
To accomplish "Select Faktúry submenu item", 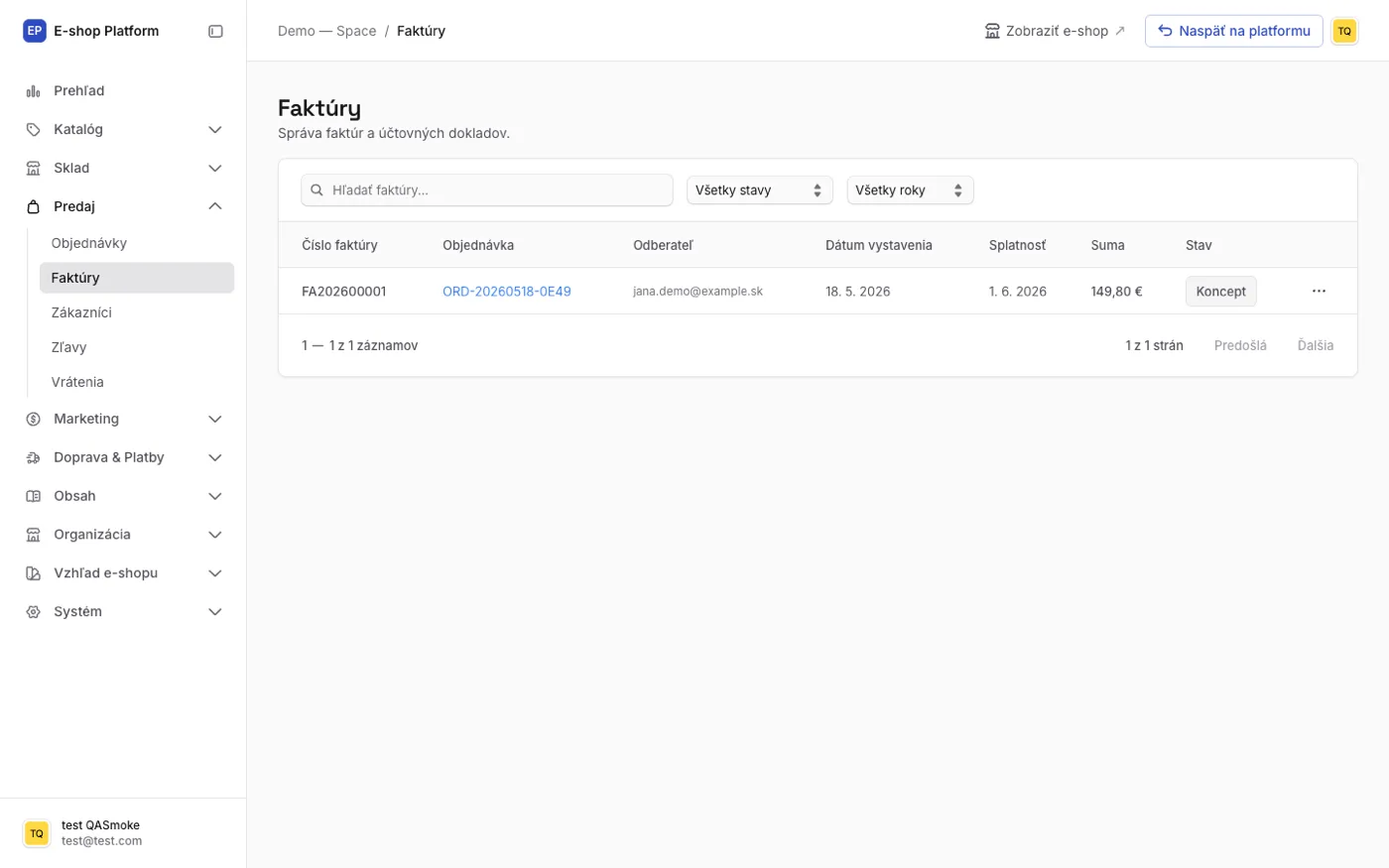I will point(137,278).
